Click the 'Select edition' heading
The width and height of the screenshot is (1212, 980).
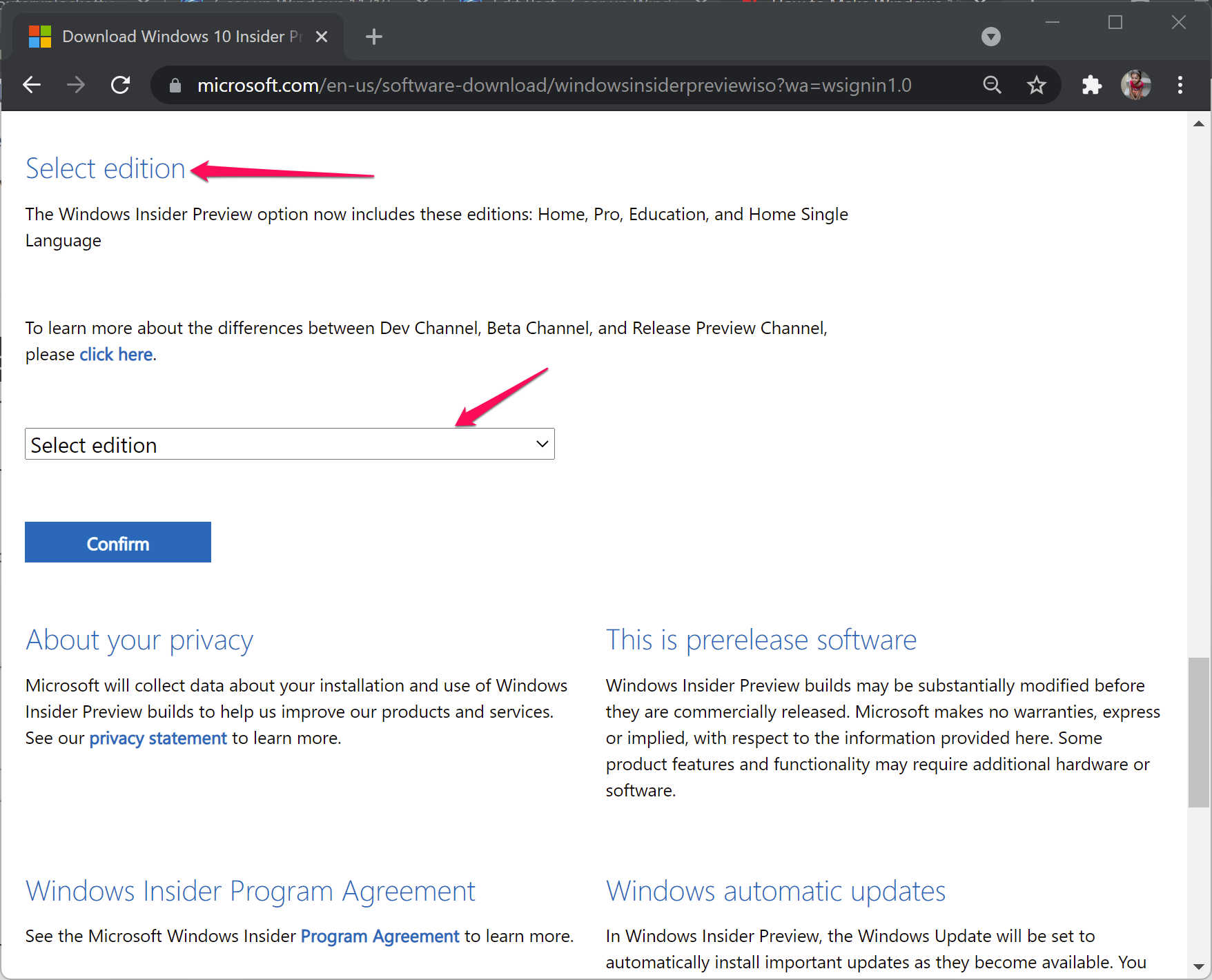(x=106, y=168)
